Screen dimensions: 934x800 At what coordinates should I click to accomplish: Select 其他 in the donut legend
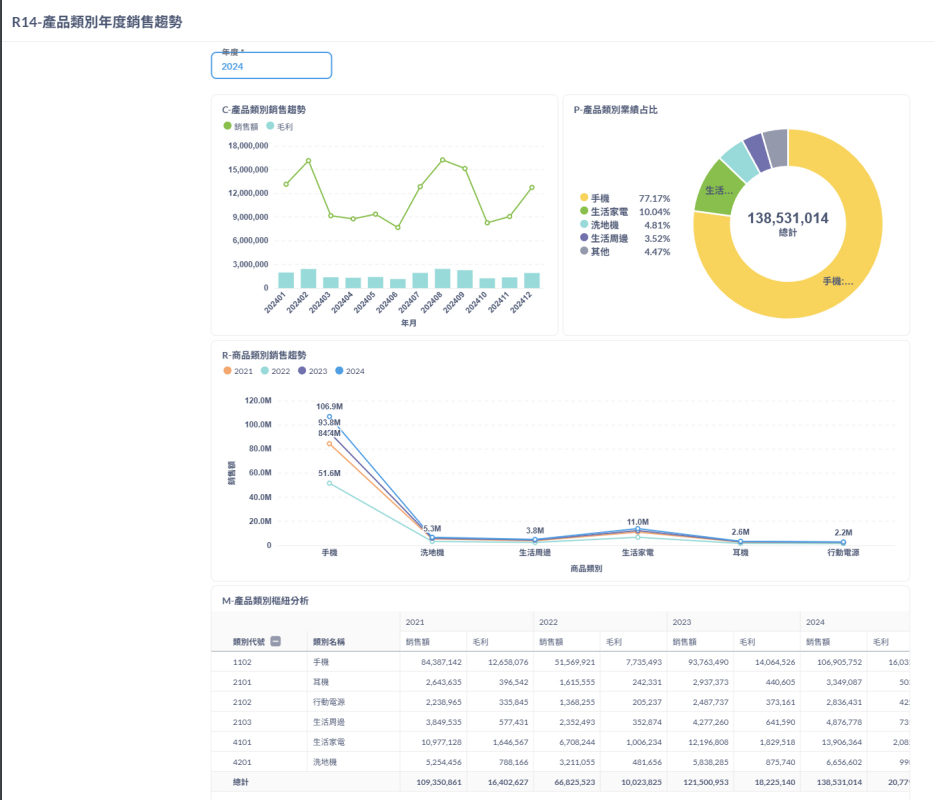pyautogui.click(x=600, y=251)
